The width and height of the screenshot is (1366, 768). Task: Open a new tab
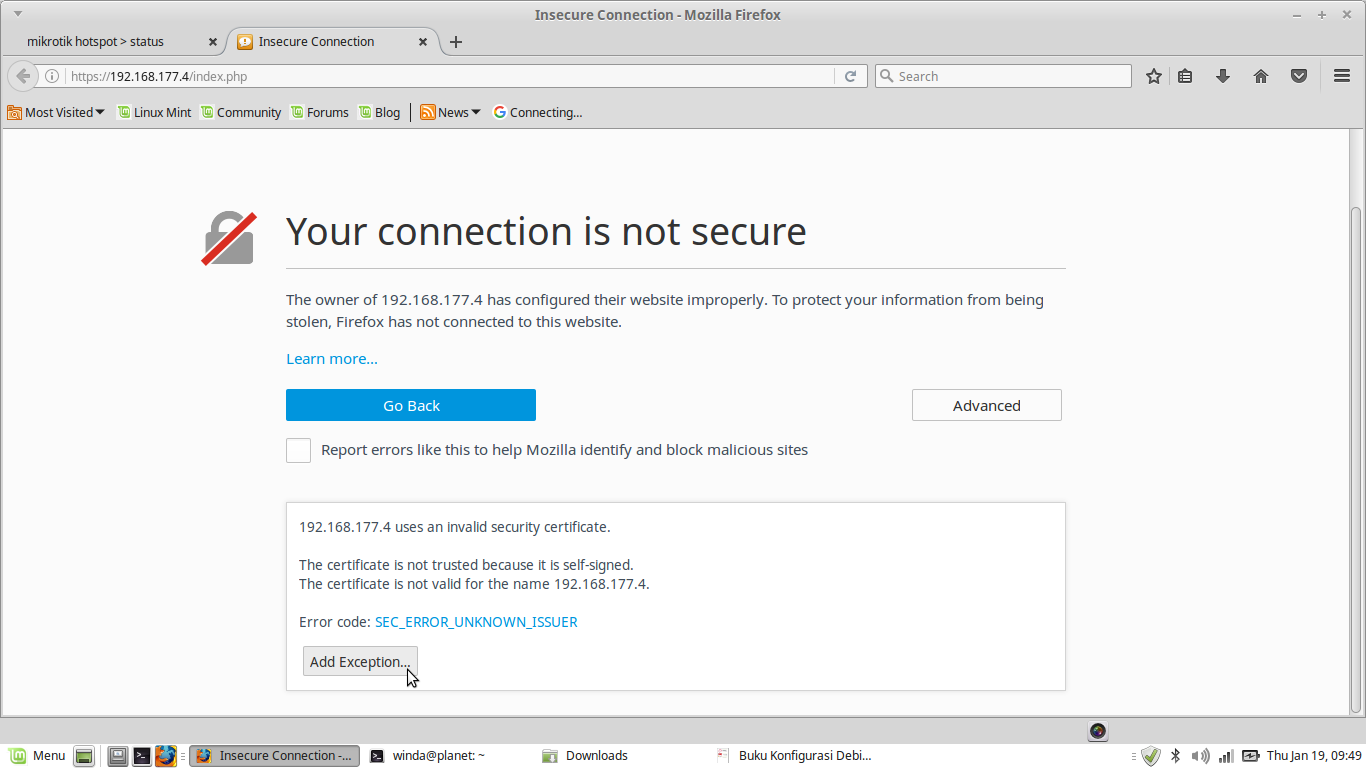(456, 42)
